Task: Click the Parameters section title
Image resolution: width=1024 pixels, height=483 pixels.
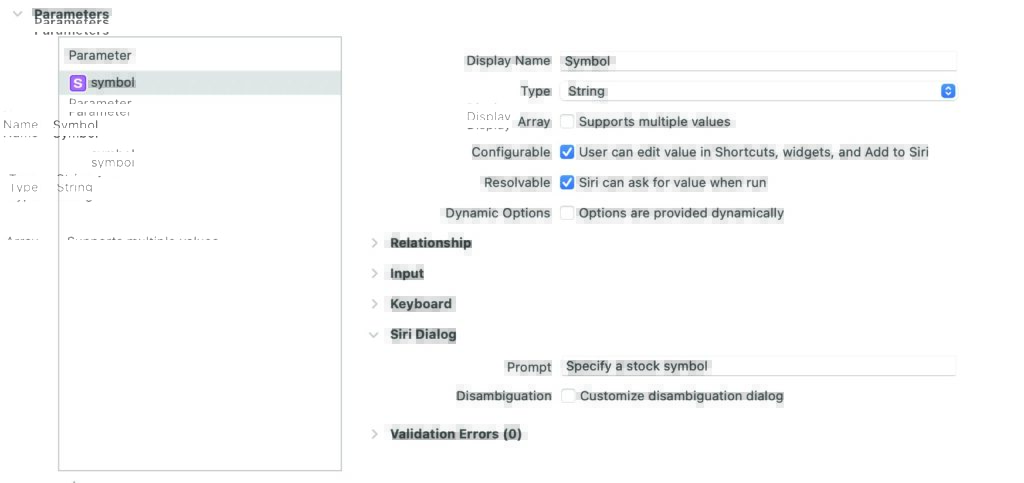Action: click(71, 14)
